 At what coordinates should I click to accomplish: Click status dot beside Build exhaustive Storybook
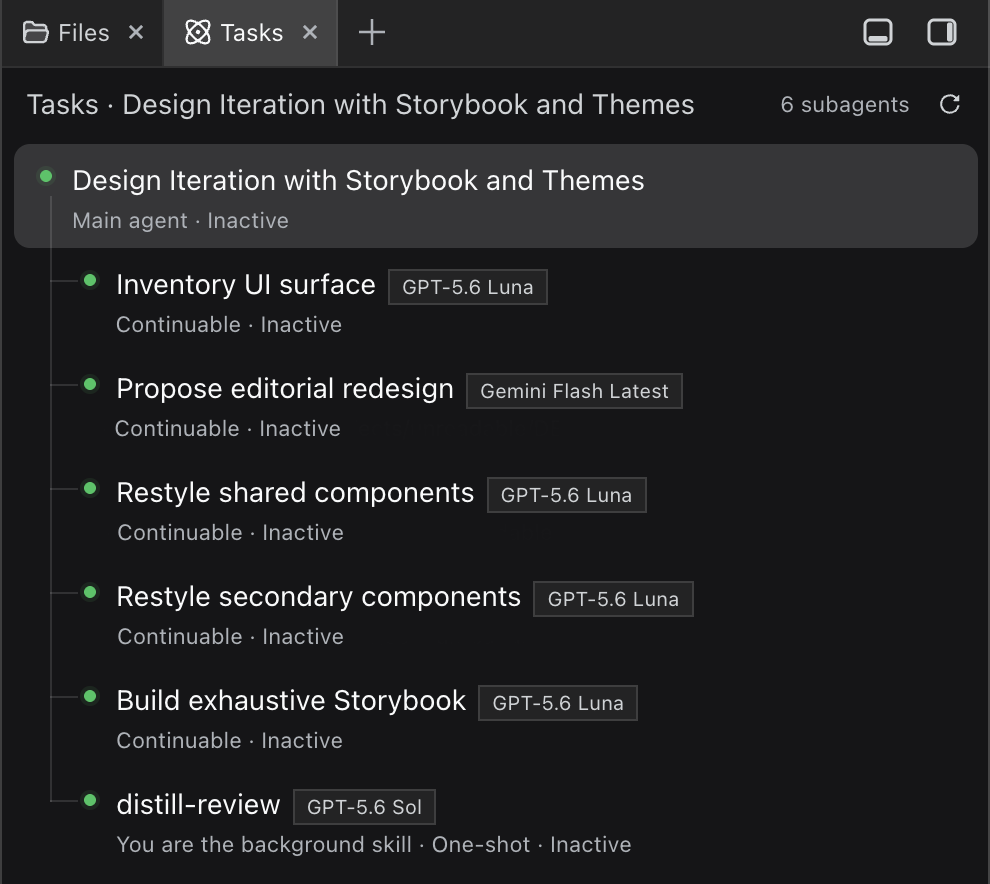point(90,696)
